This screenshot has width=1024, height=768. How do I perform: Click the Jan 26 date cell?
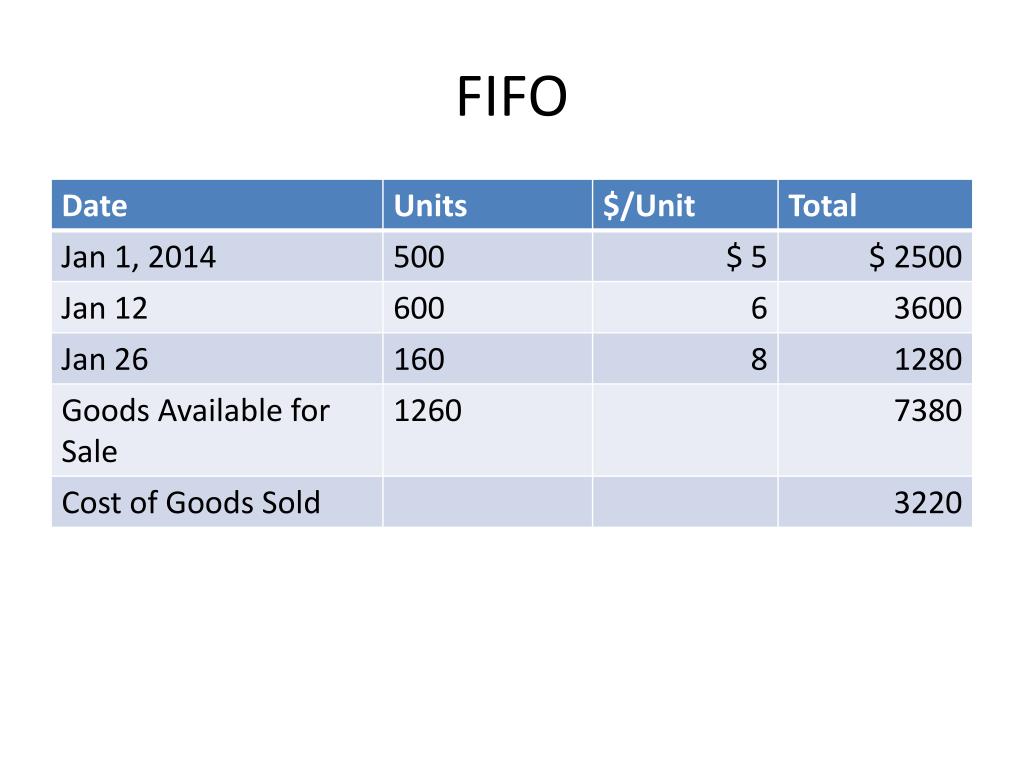click(x=104, y=359)
